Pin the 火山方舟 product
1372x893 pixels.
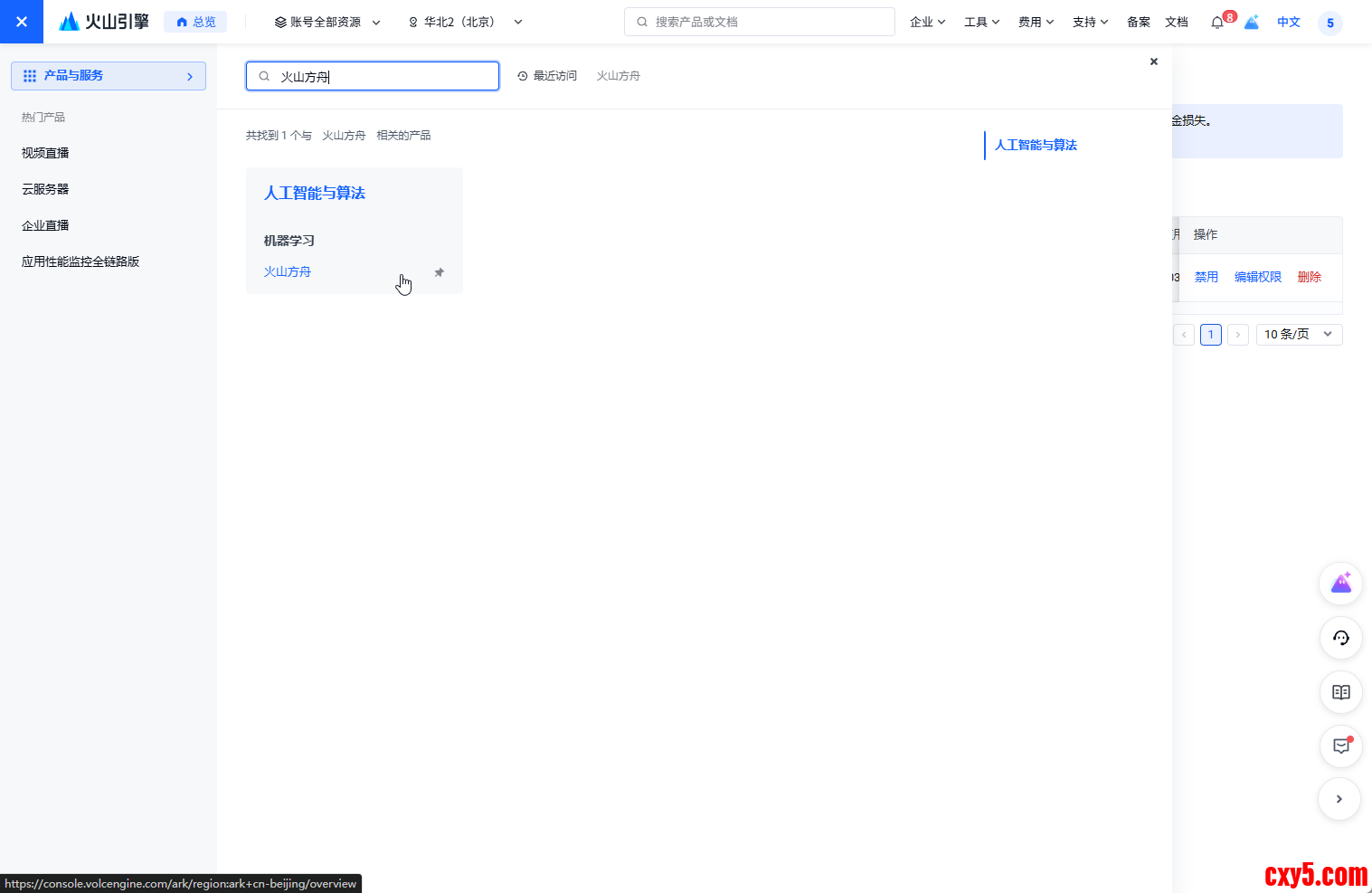pos(440,272)
